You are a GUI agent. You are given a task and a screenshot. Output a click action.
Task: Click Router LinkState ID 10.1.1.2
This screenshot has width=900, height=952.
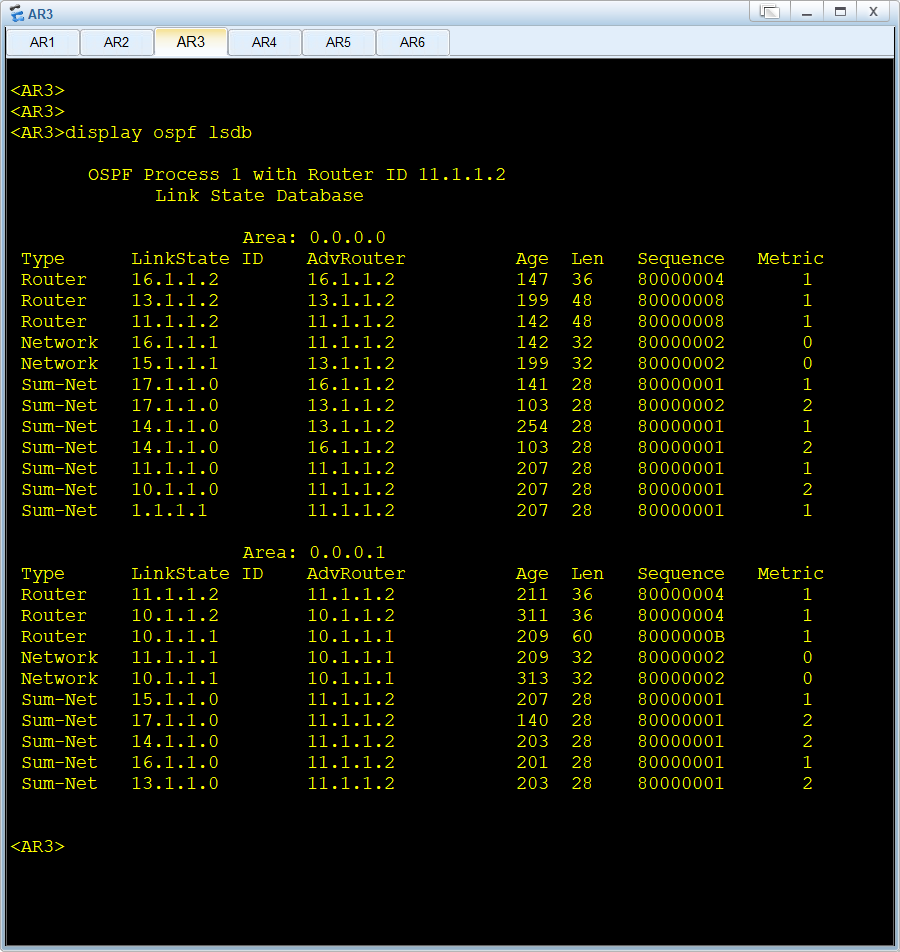[x=176, y=615]
